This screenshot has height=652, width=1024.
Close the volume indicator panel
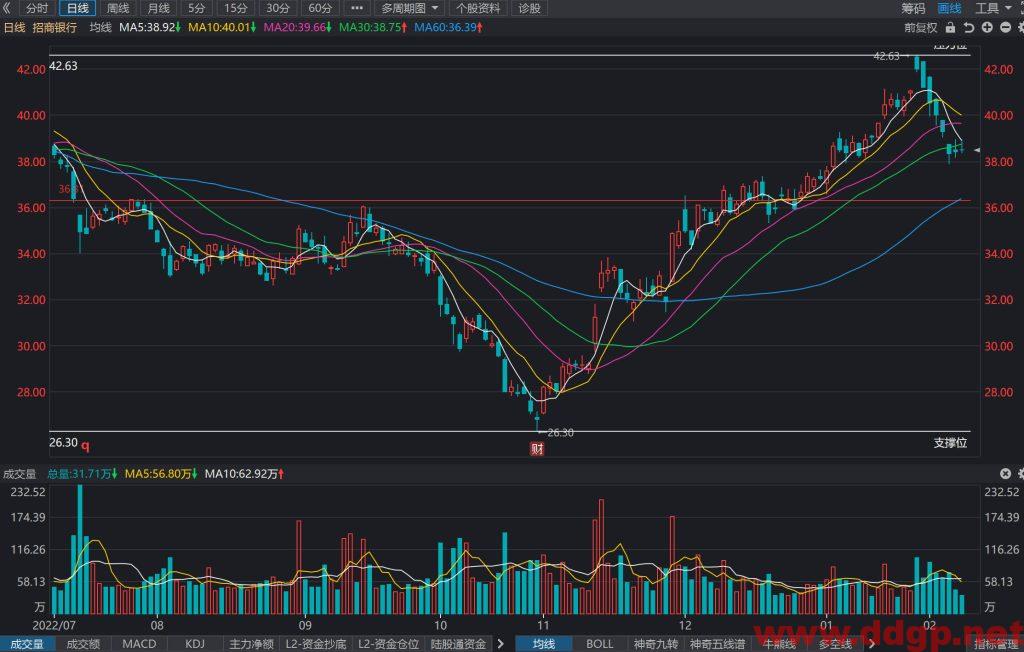pos(1006,473)
